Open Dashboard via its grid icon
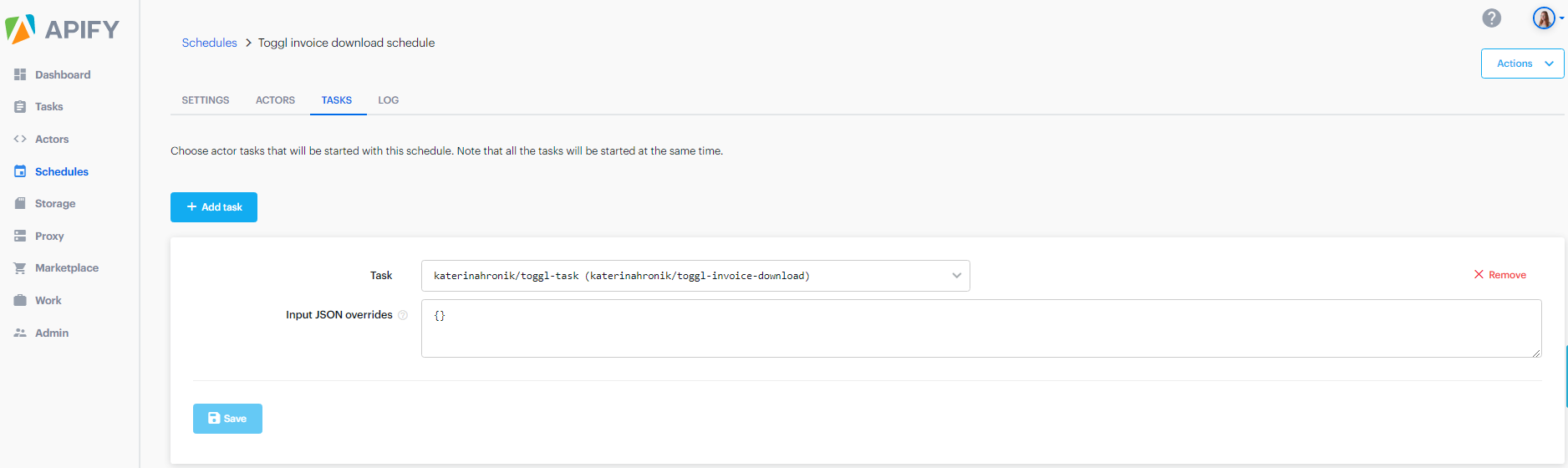The height and width of the screenshot is (468, 1568). pos(20,74)
